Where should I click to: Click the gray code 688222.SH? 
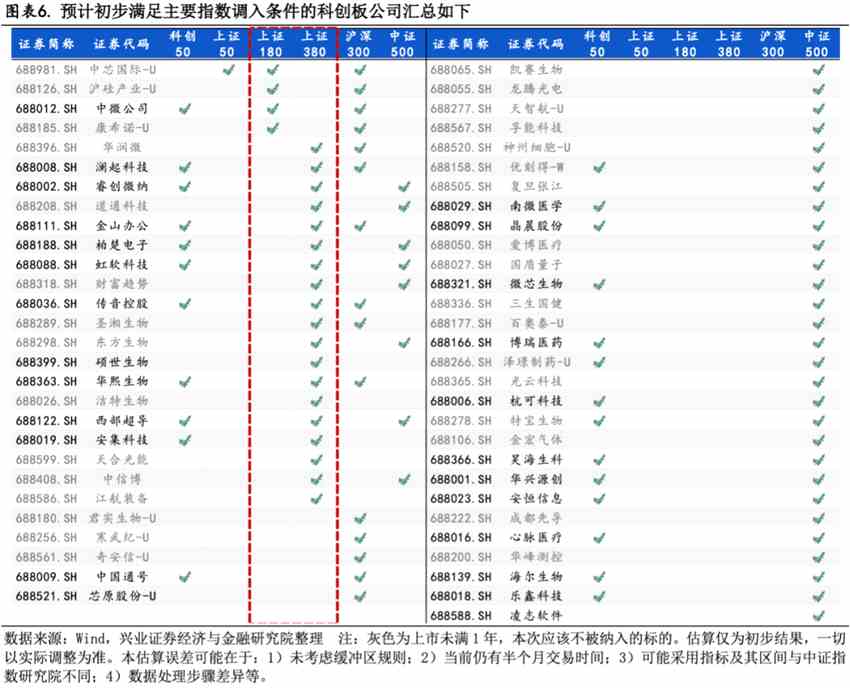click(x=461, y=518)
